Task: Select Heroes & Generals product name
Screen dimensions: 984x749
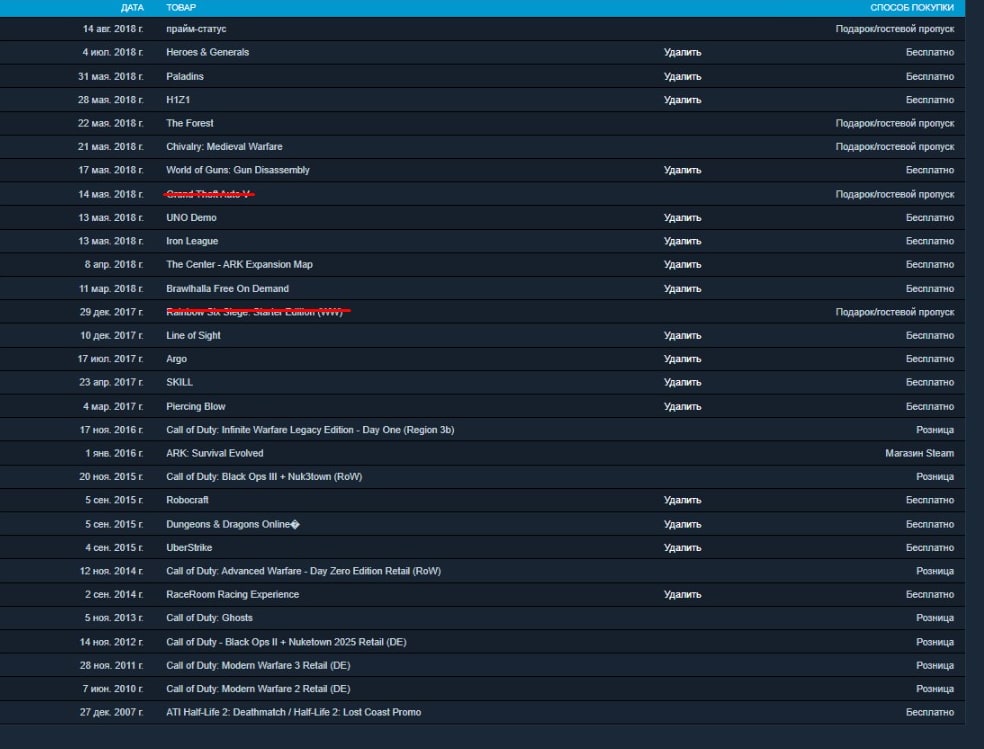Action: [x=208, y=53]
